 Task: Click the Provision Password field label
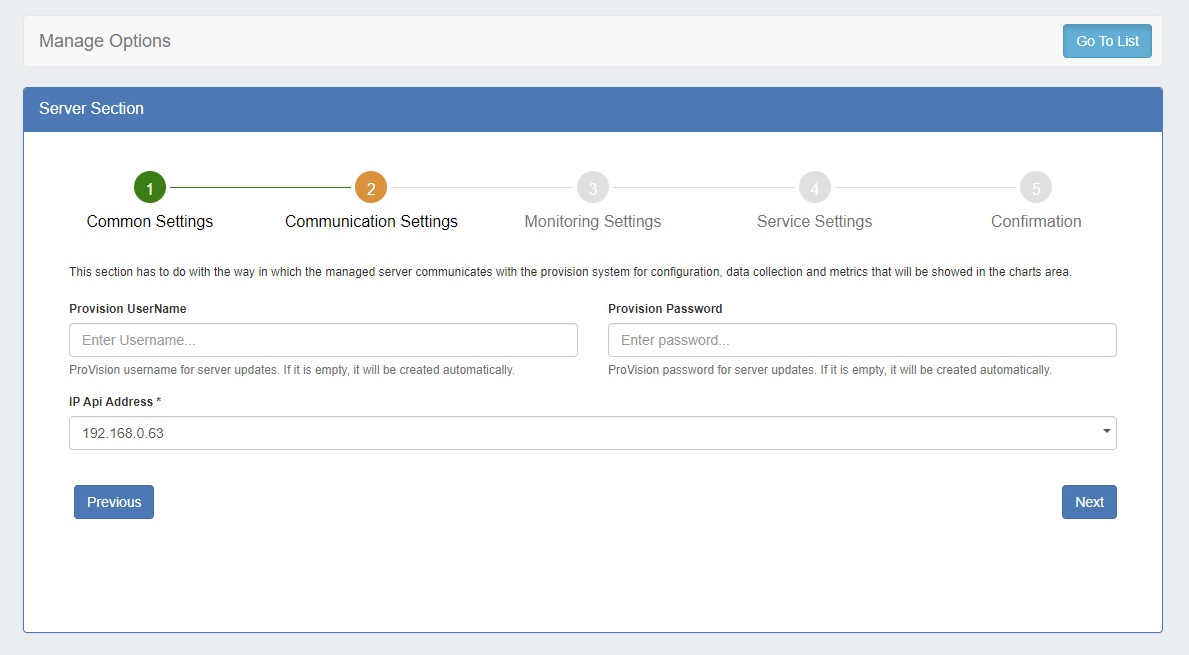click(665, 309)
